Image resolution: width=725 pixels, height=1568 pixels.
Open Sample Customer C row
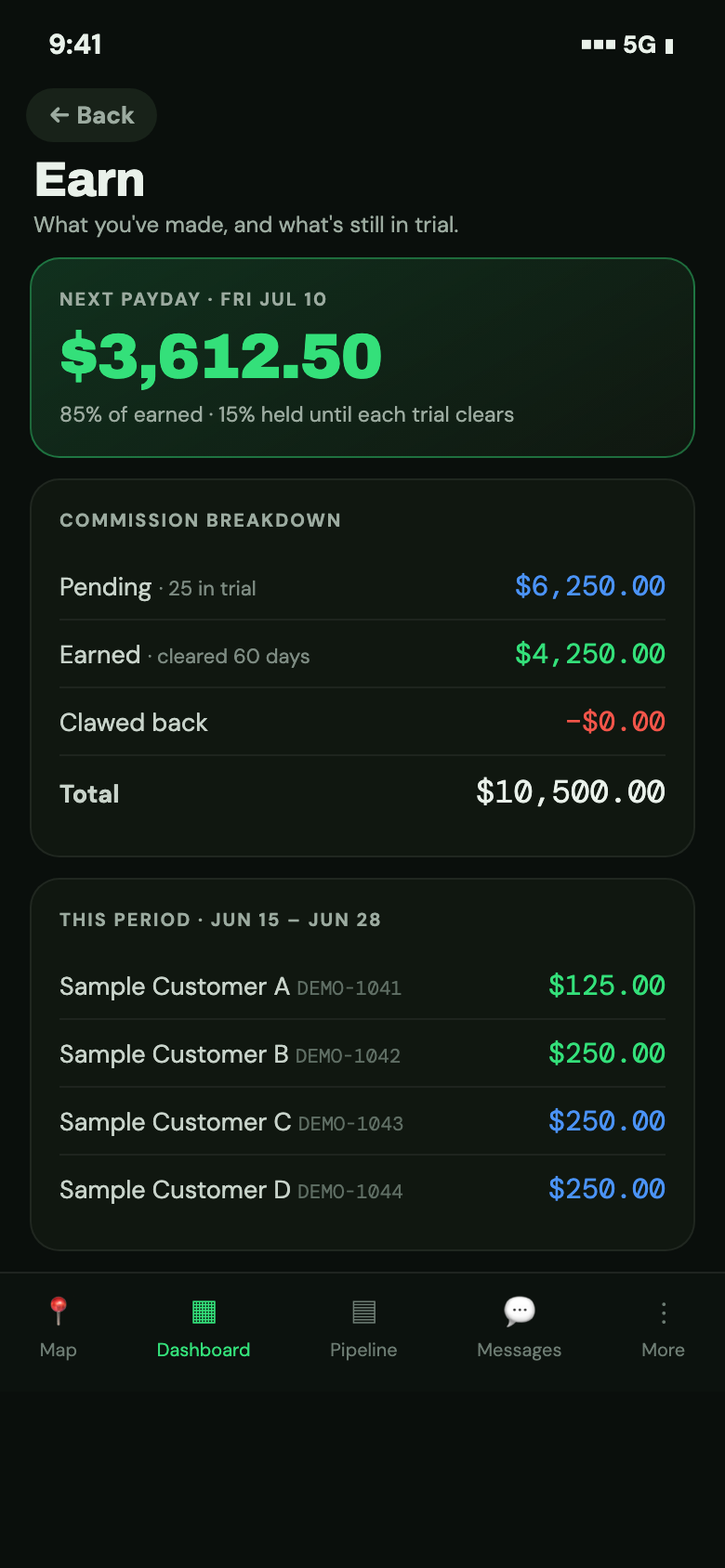(362, 1121)
